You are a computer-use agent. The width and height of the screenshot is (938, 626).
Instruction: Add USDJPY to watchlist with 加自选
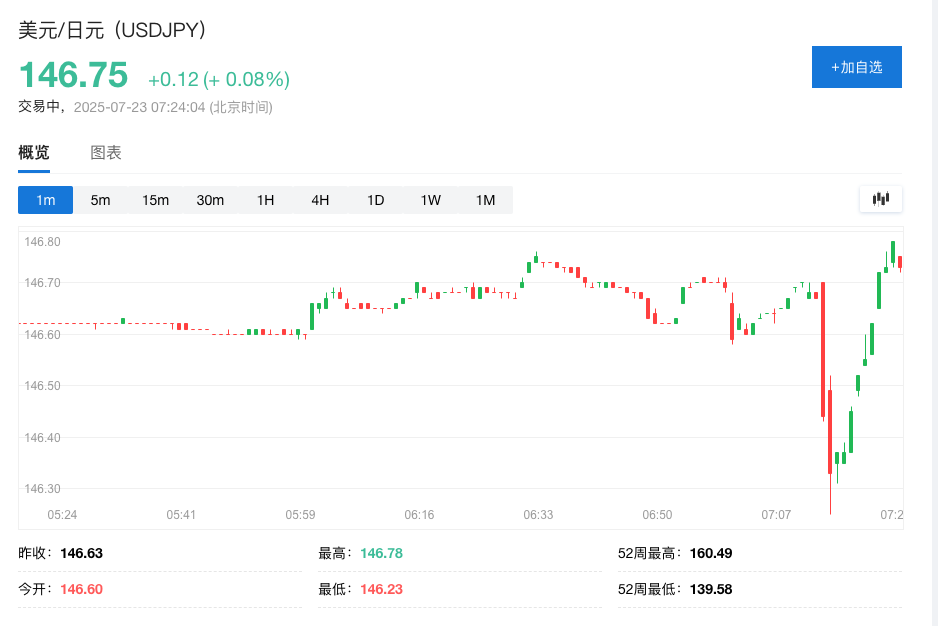pyautogui.click(x=856, y=67)
